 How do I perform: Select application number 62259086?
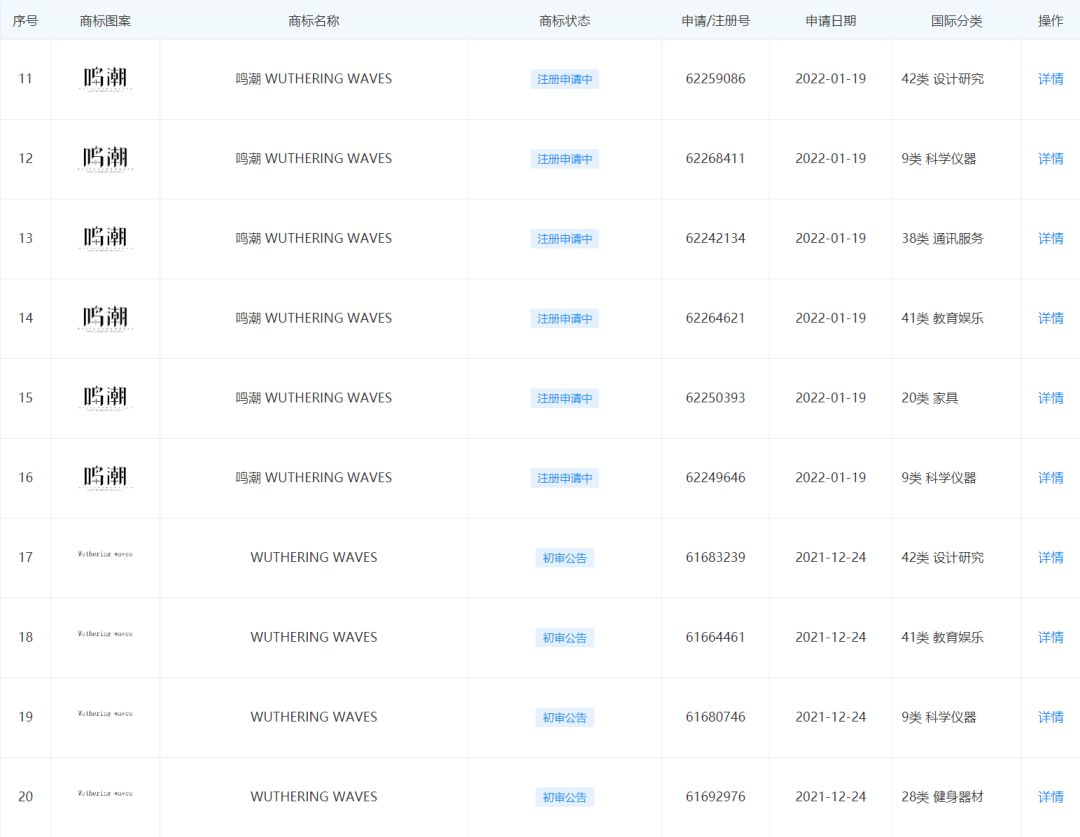[x=715, y=79]
